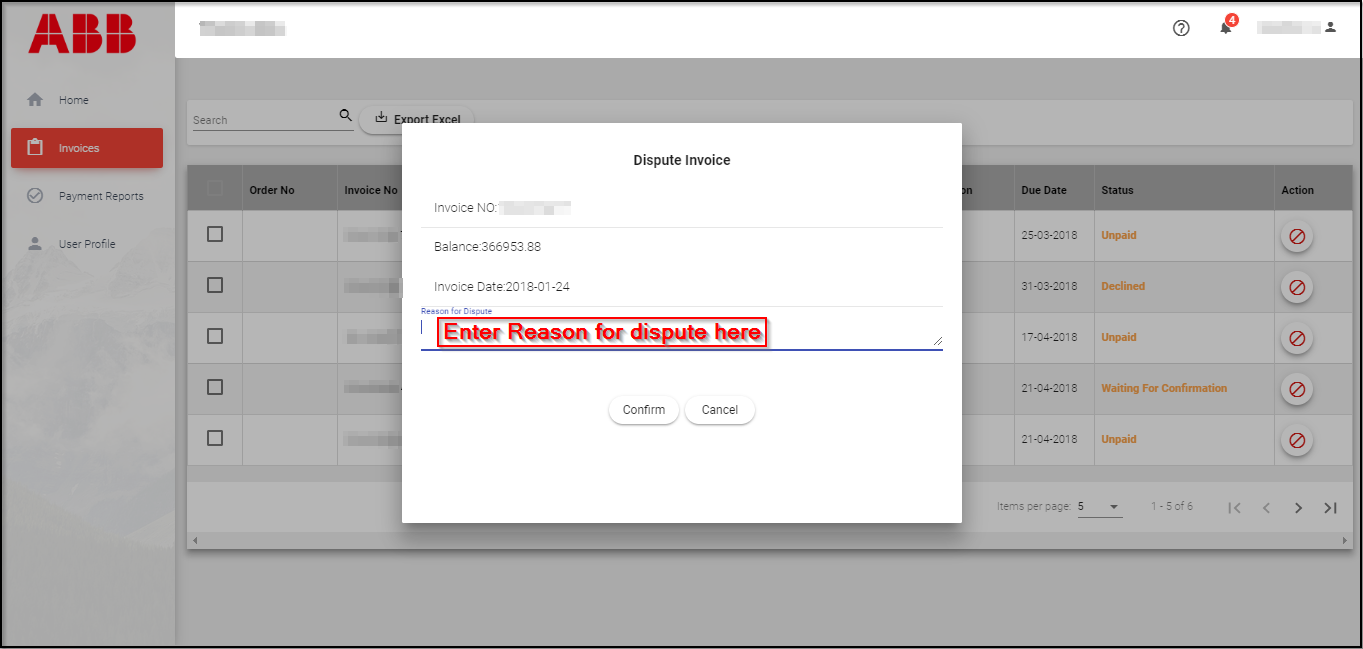Click the help question mark icon

(1181, 28)
